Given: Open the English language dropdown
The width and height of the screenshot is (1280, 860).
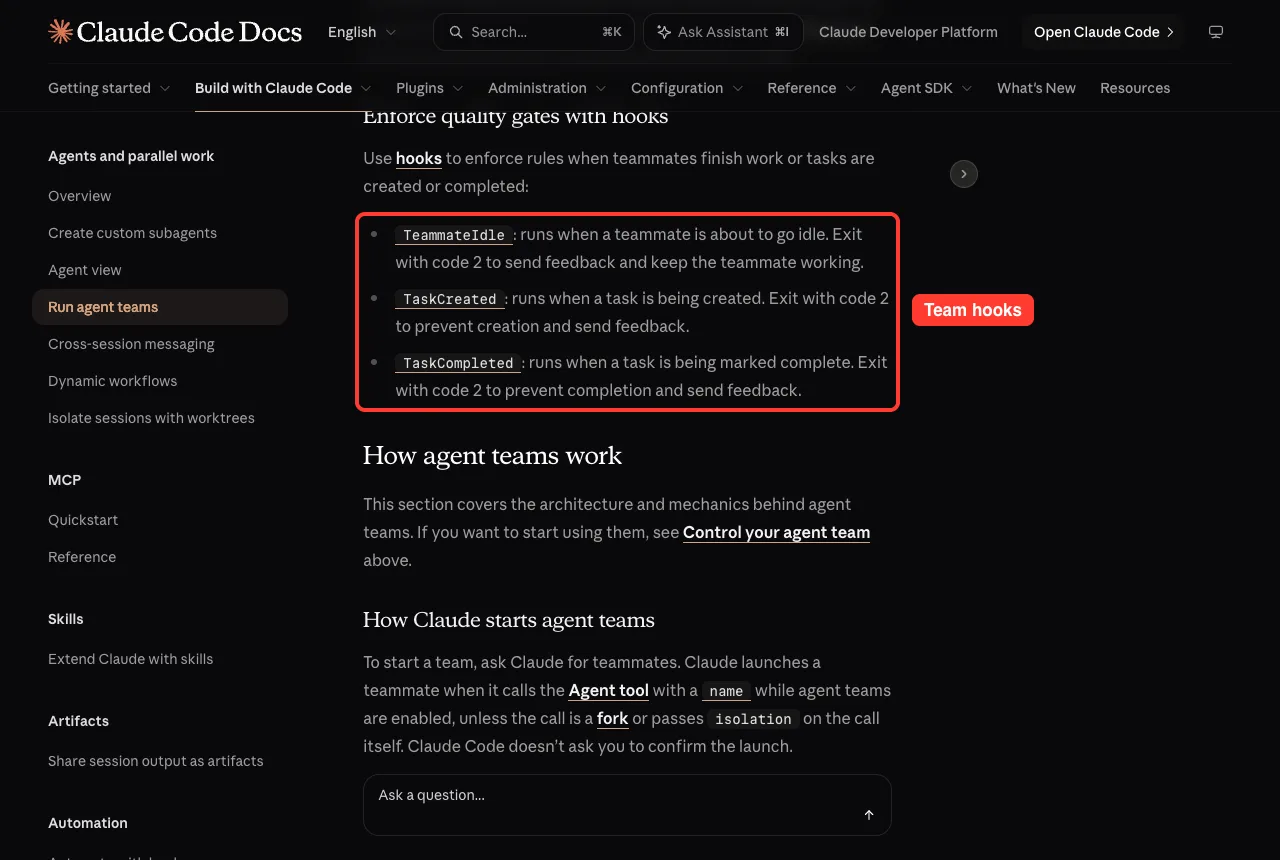Looking at the screenshot, I should 362,32.
